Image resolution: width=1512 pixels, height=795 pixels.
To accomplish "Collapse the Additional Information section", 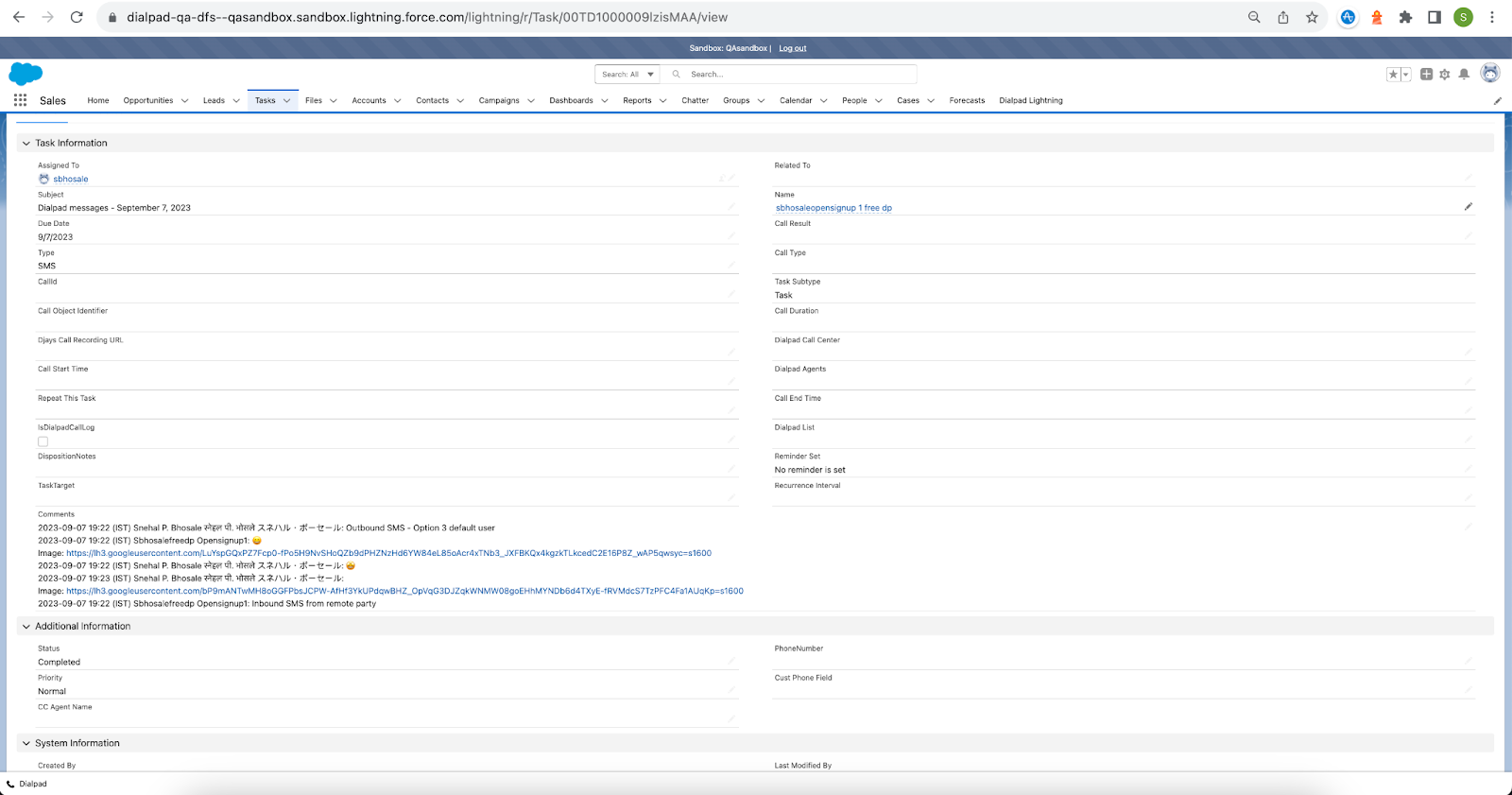I will coord(26,627).
